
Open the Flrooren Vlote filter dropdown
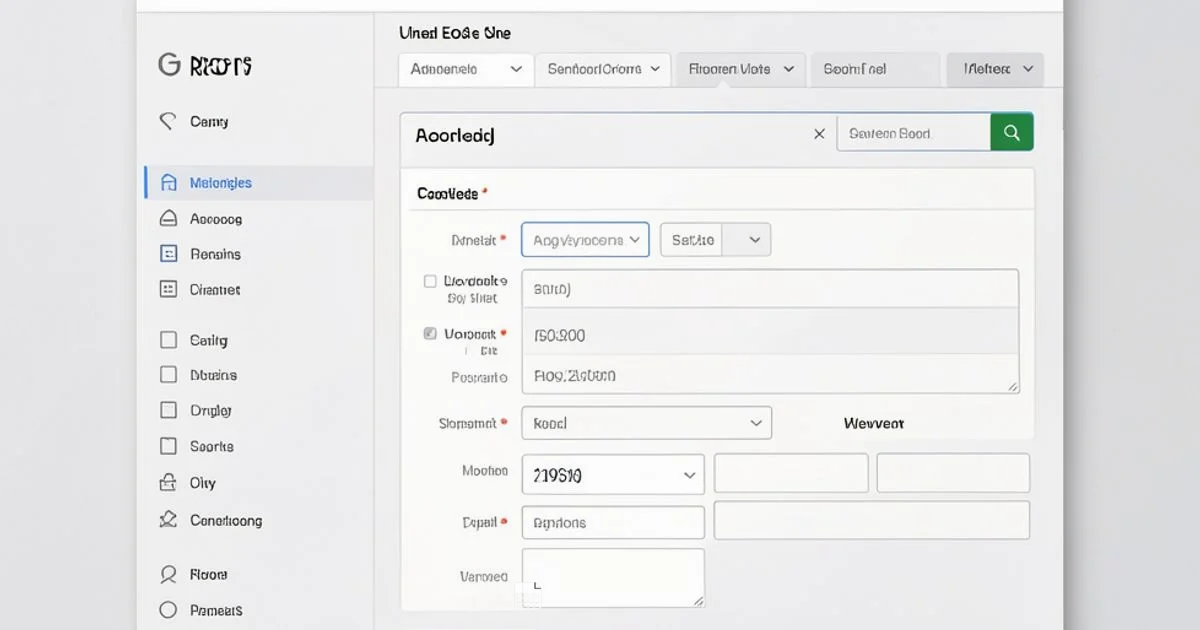pos(740,69)
